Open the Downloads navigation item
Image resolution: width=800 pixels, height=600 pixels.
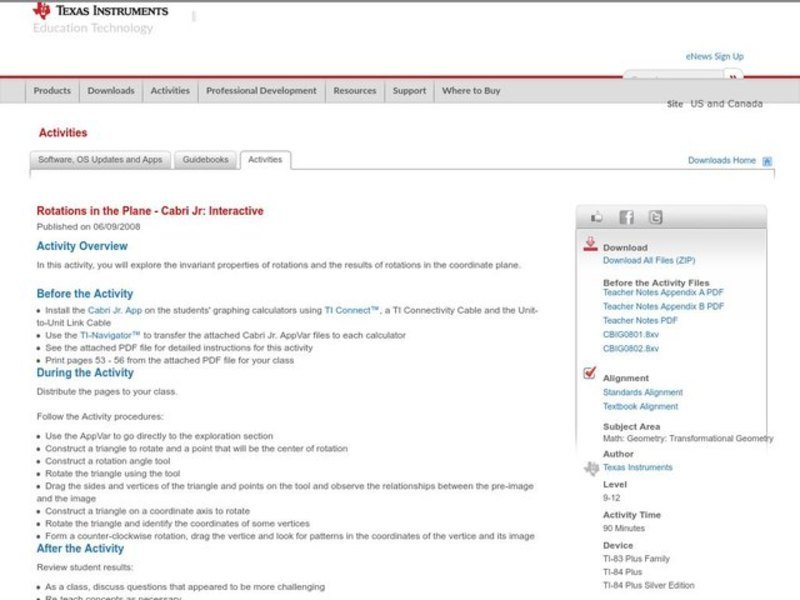[x=110, y=91]
